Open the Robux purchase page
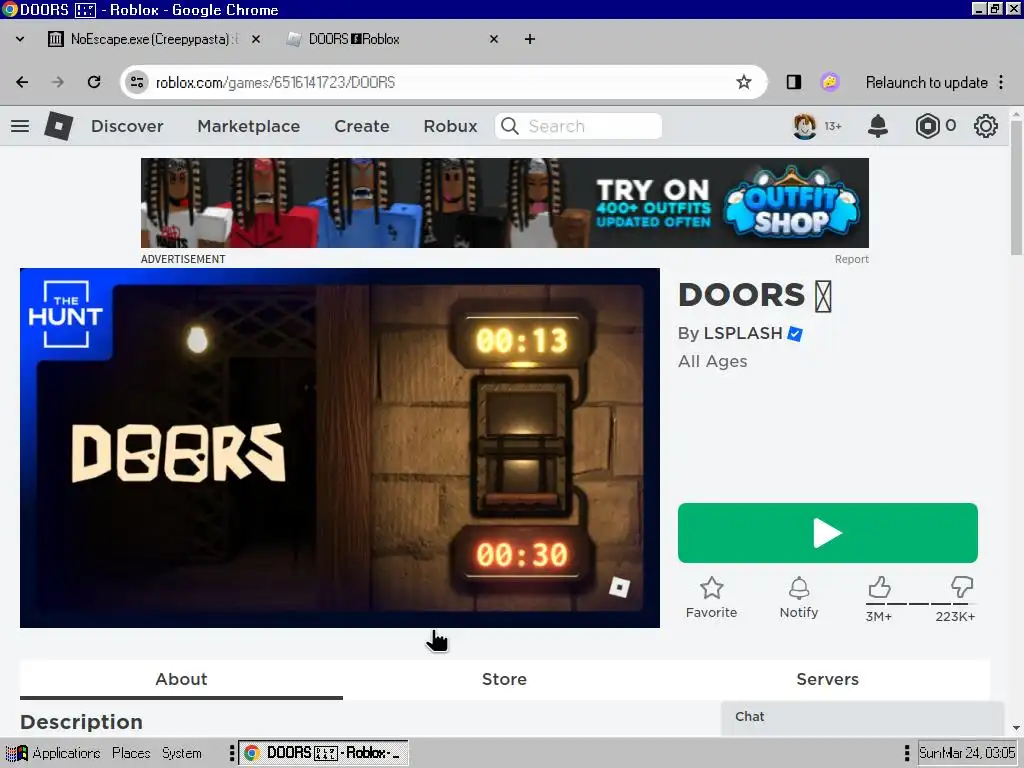1024x768 pixels. pyautogui.click(x=451, y=126)
